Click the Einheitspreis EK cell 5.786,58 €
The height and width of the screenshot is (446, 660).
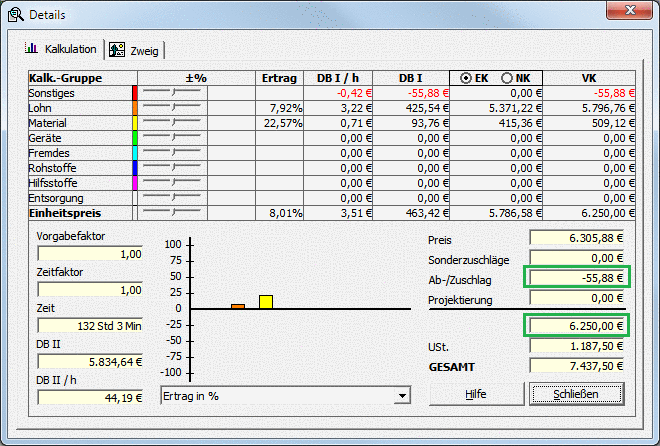coord(496,212)
